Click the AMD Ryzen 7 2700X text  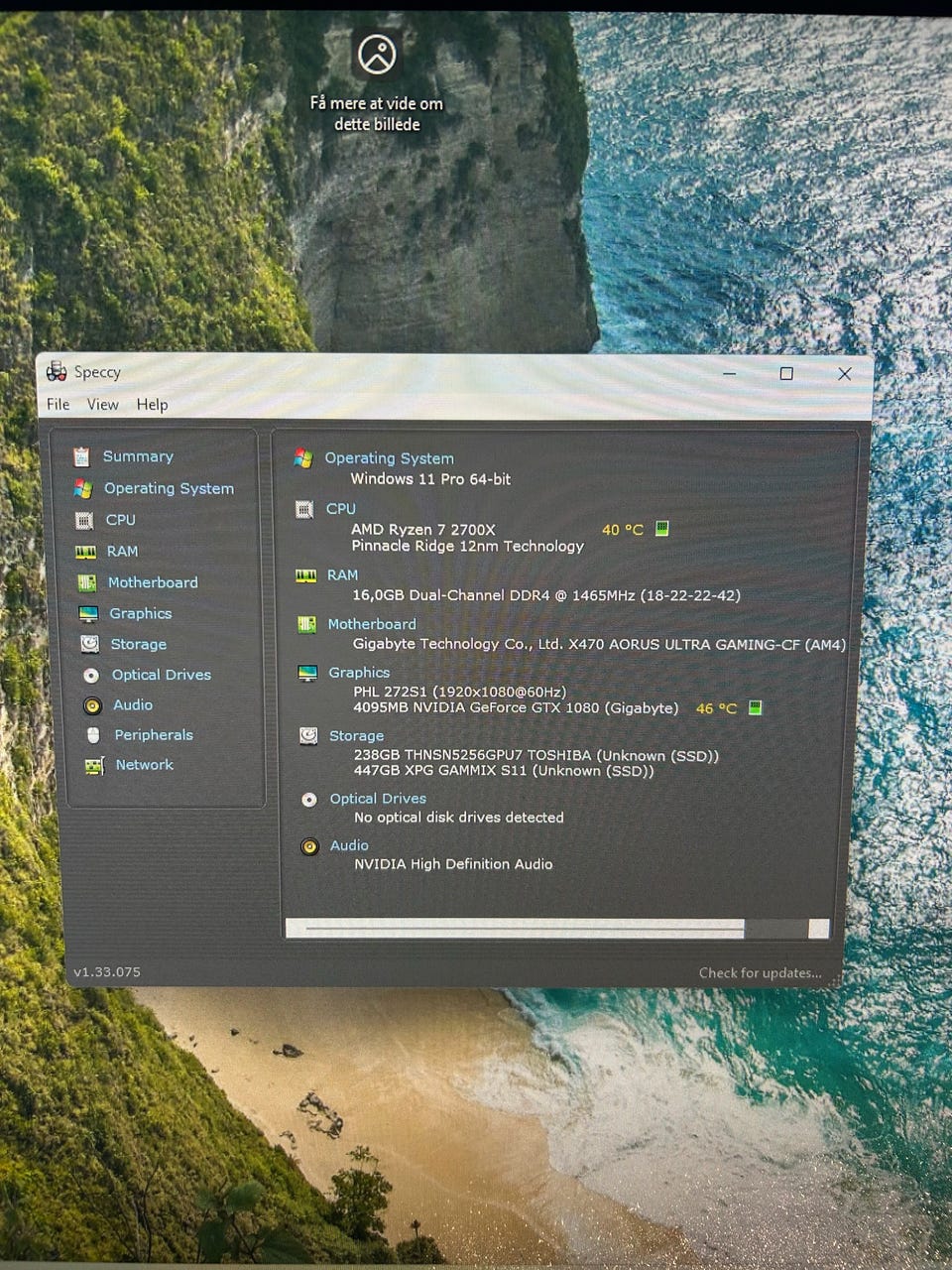click(422, 530)
